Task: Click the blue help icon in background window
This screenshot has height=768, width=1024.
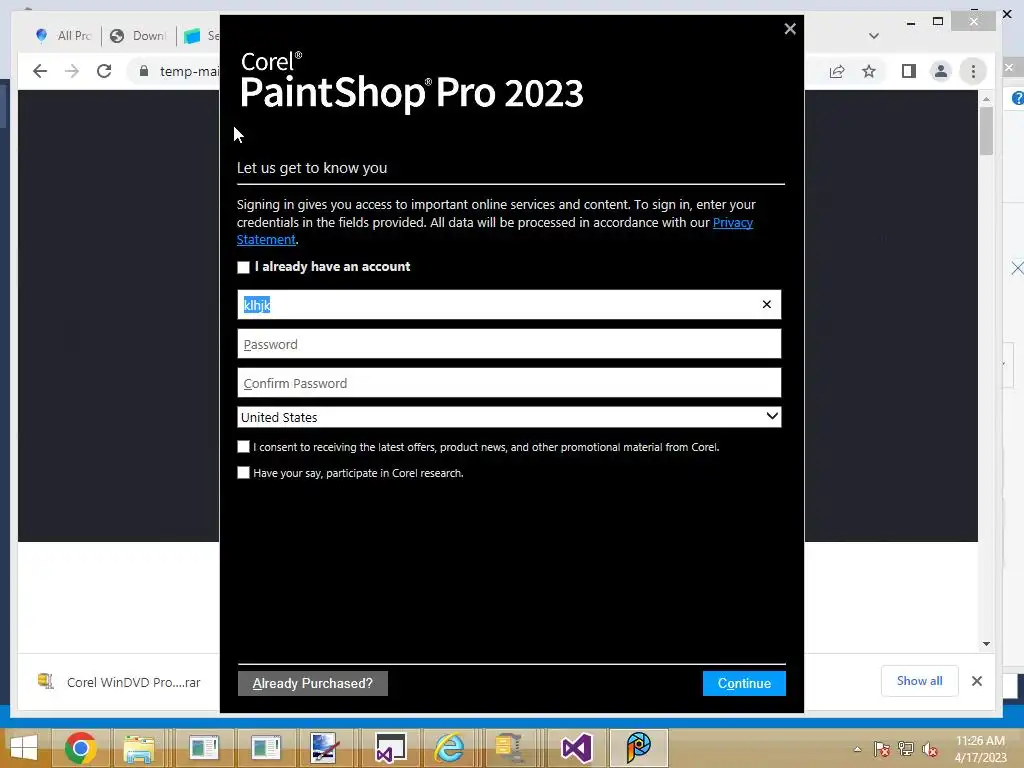Action: coord(1017,98)
